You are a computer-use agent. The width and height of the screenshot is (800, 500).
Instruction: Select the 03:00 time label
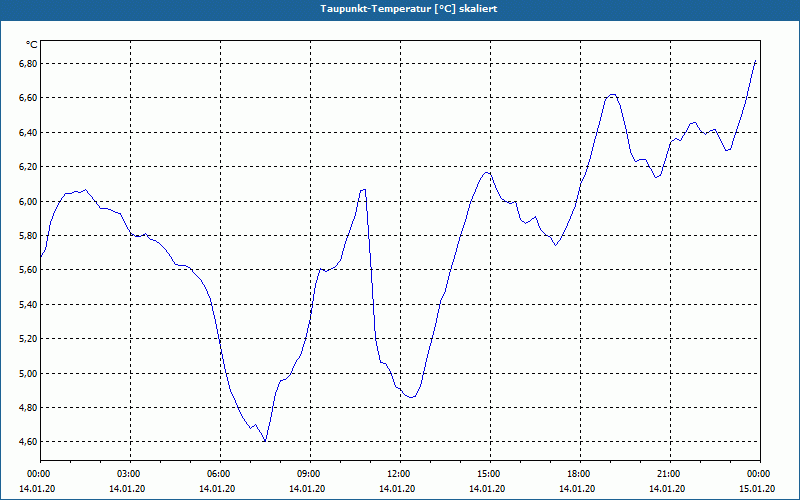[x=129, y=474]
